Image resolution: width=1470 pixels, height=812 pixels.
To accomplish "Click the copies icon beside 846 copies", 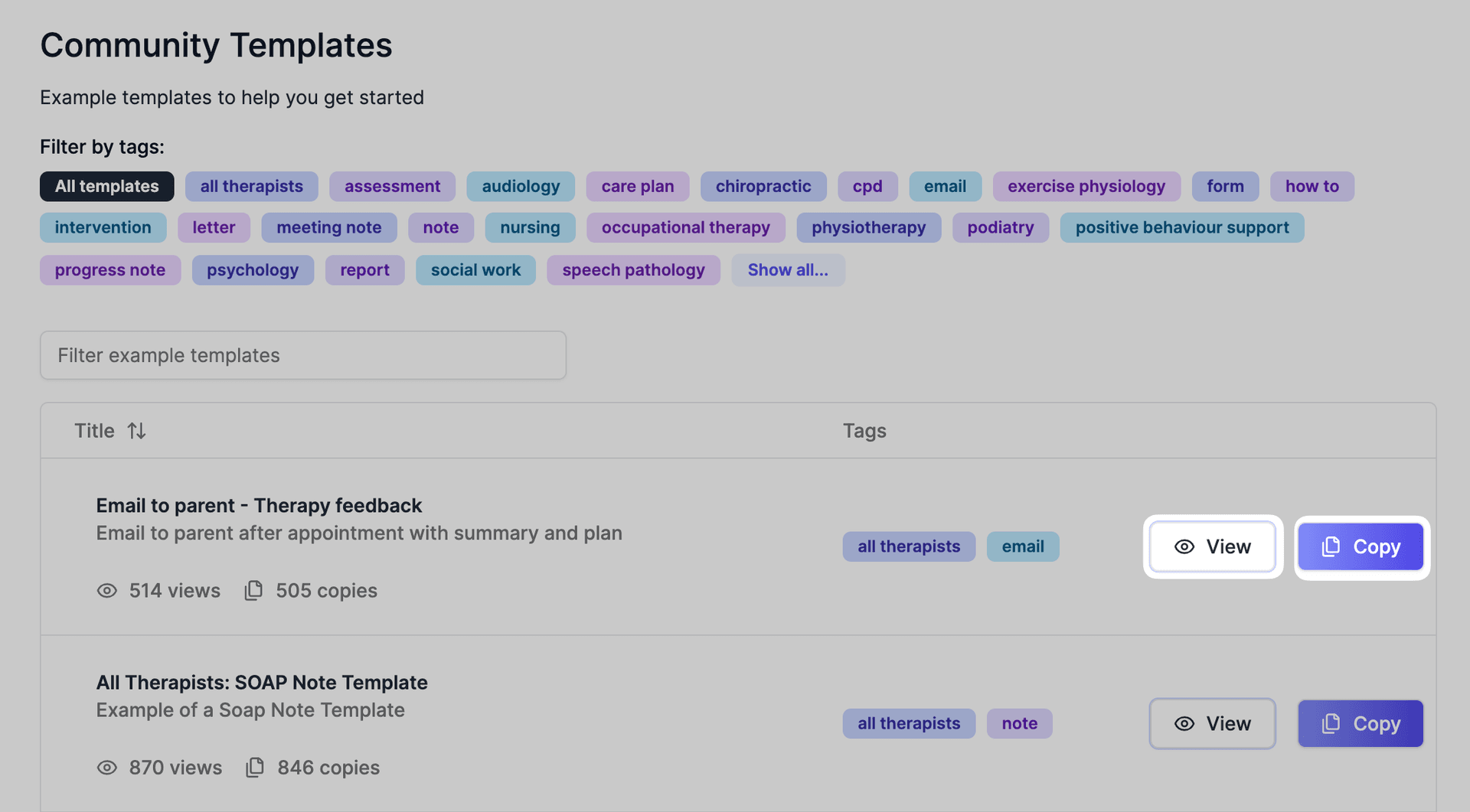I will pyautogui.click(x=254, y=767).
